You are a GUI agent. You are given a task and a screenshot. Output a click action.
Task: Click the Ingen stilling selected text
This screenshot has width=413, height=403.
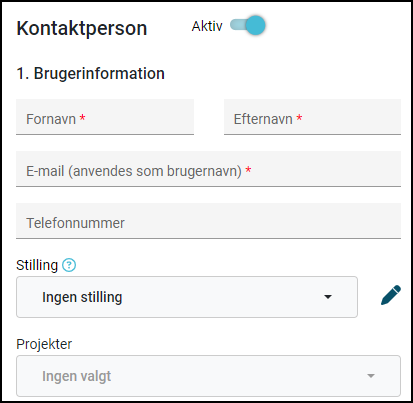(x=82, y=297)
